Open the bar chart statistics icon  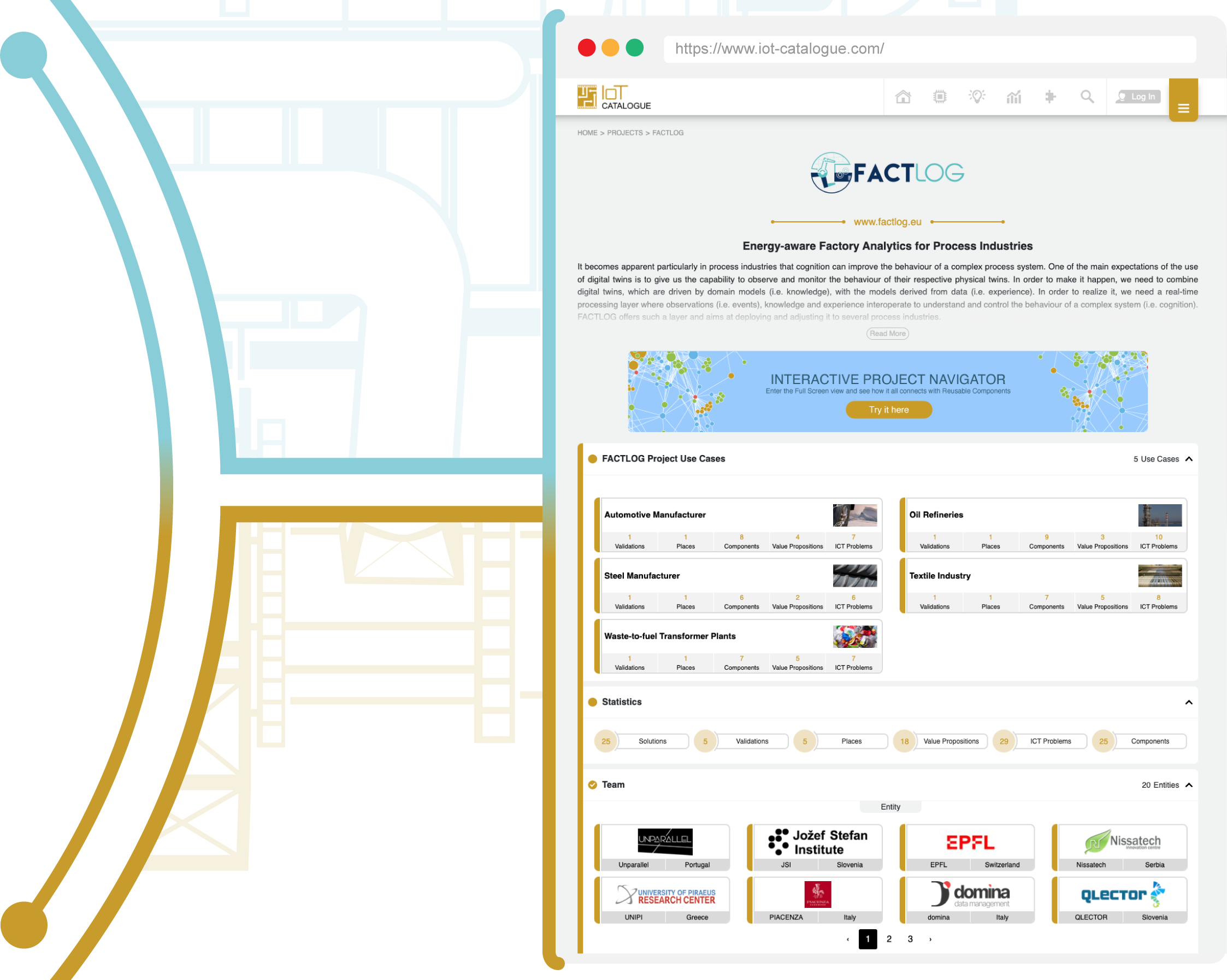(1013, 97)
